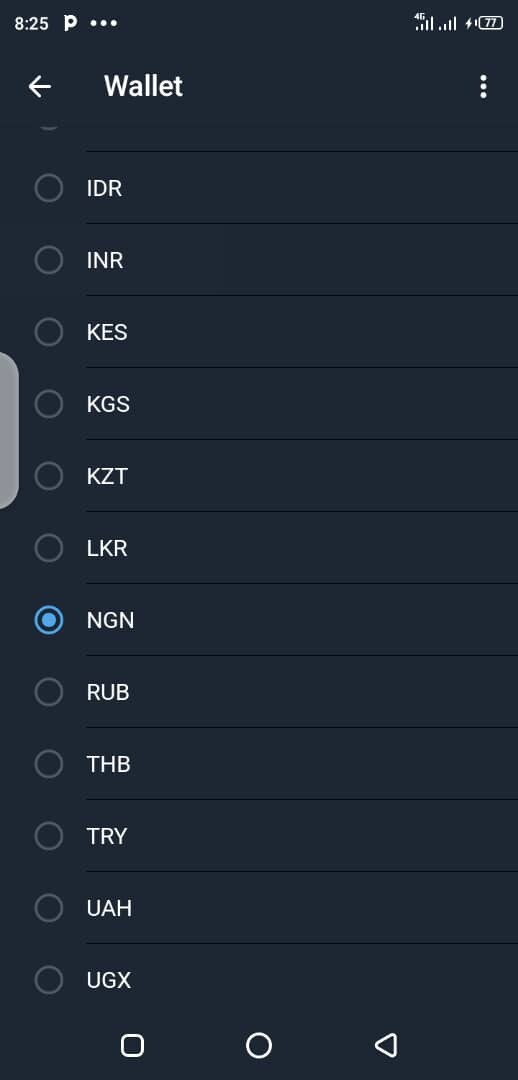Viewport: 518px width, 1080px height.
Task: Pick the RUB currency option
Action: click(48, 692)
